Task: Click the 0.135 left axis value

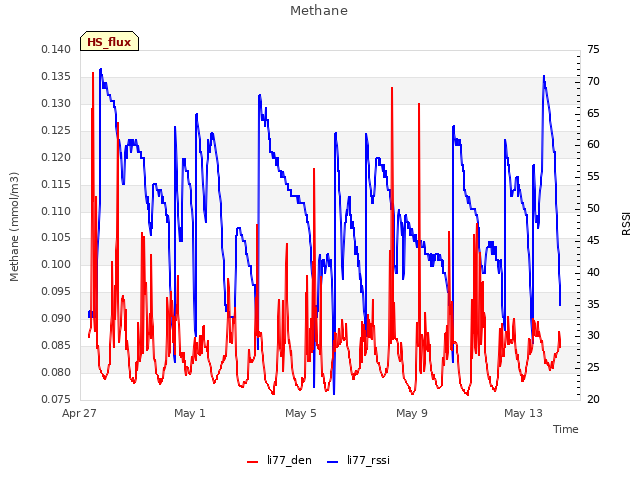Action: click(x=56, y=76)
